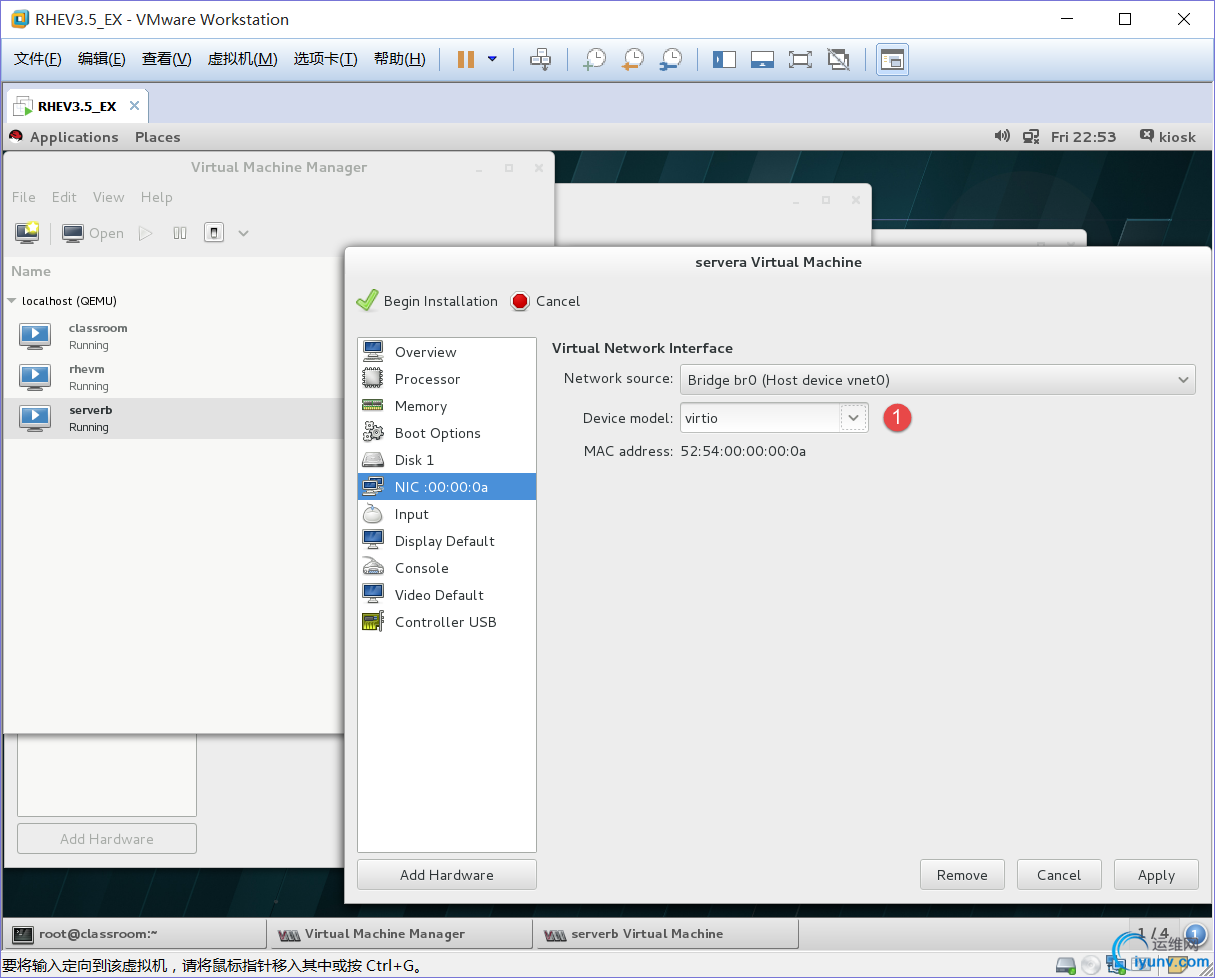The height and width of the screenshot is (978, 1215).
Task: Open 编辑(E) menu
Action: pyautogui.click(x=102, y=59)
